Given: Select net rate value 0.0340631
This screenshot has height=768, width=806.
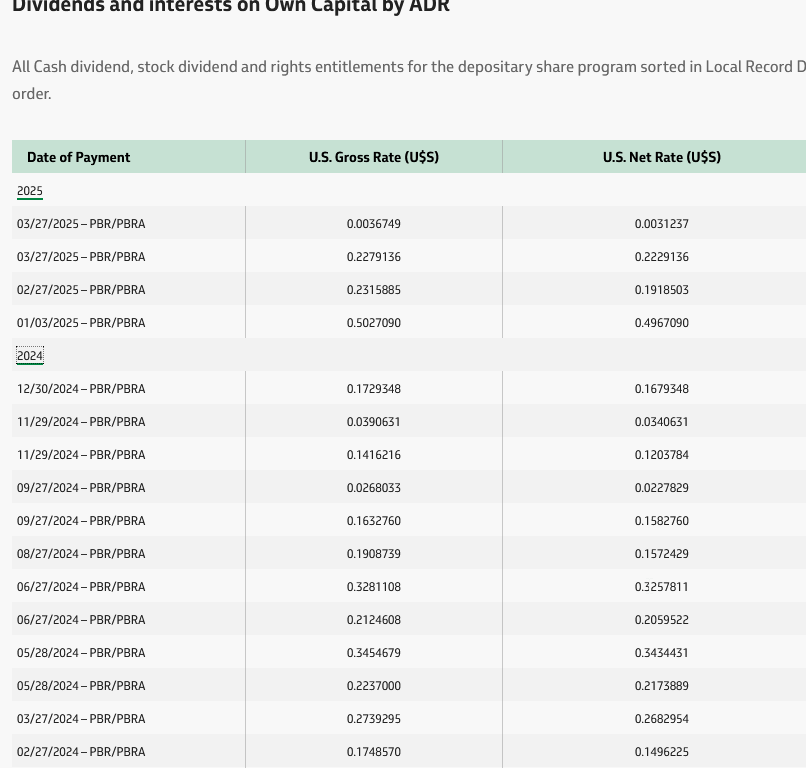Looking at the screenshot, I should [662, 422].
